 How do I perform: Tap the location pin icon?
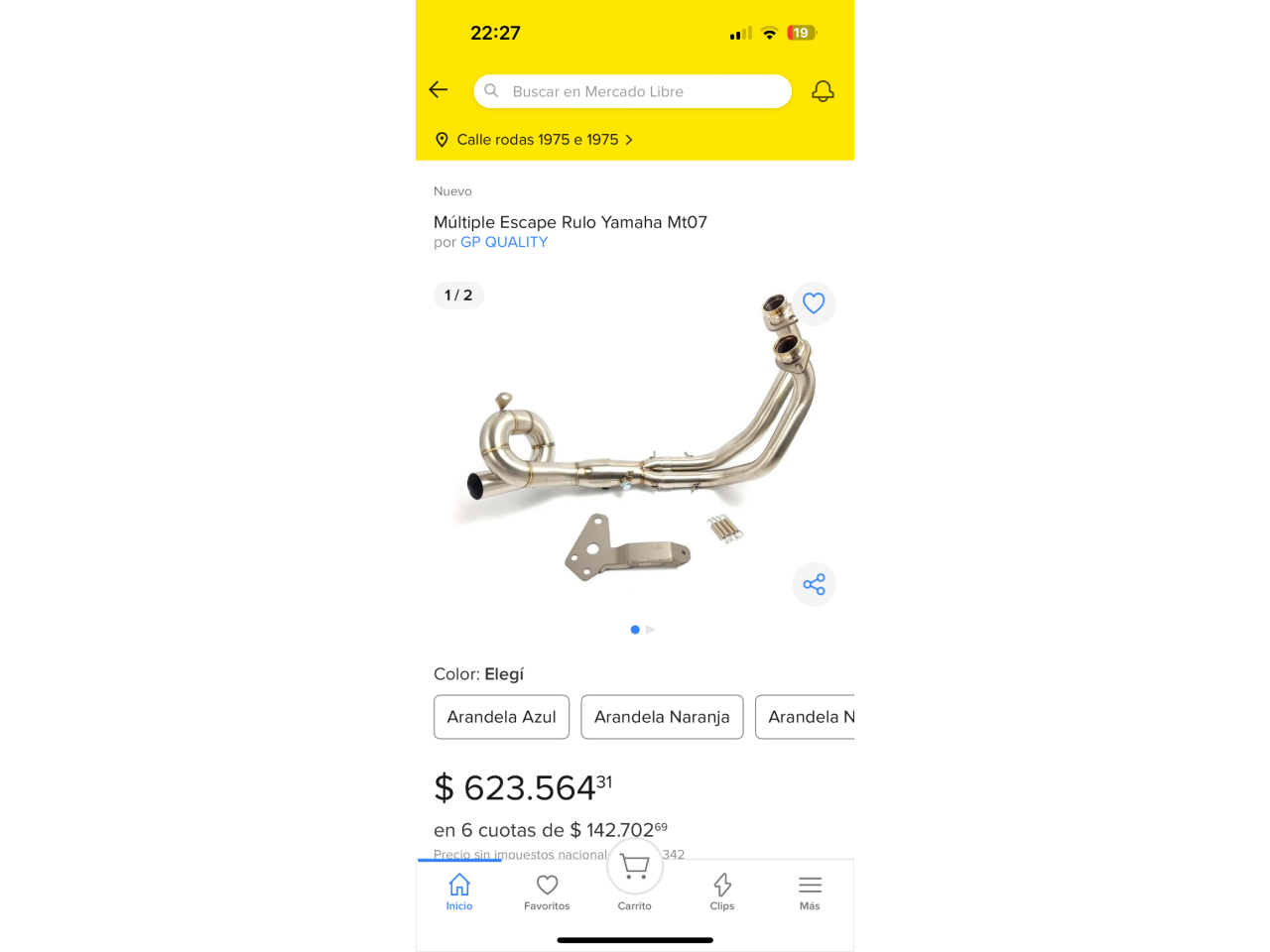click(442, 140)
